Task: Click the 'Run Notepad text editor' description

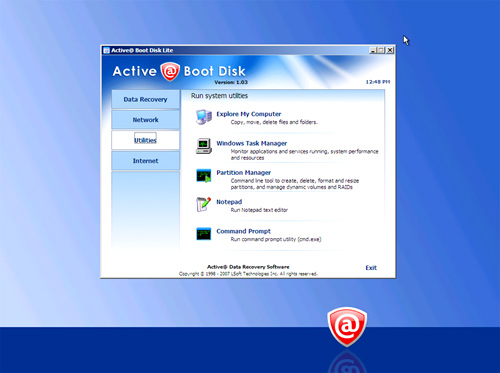Action: [x=259, y=210]
